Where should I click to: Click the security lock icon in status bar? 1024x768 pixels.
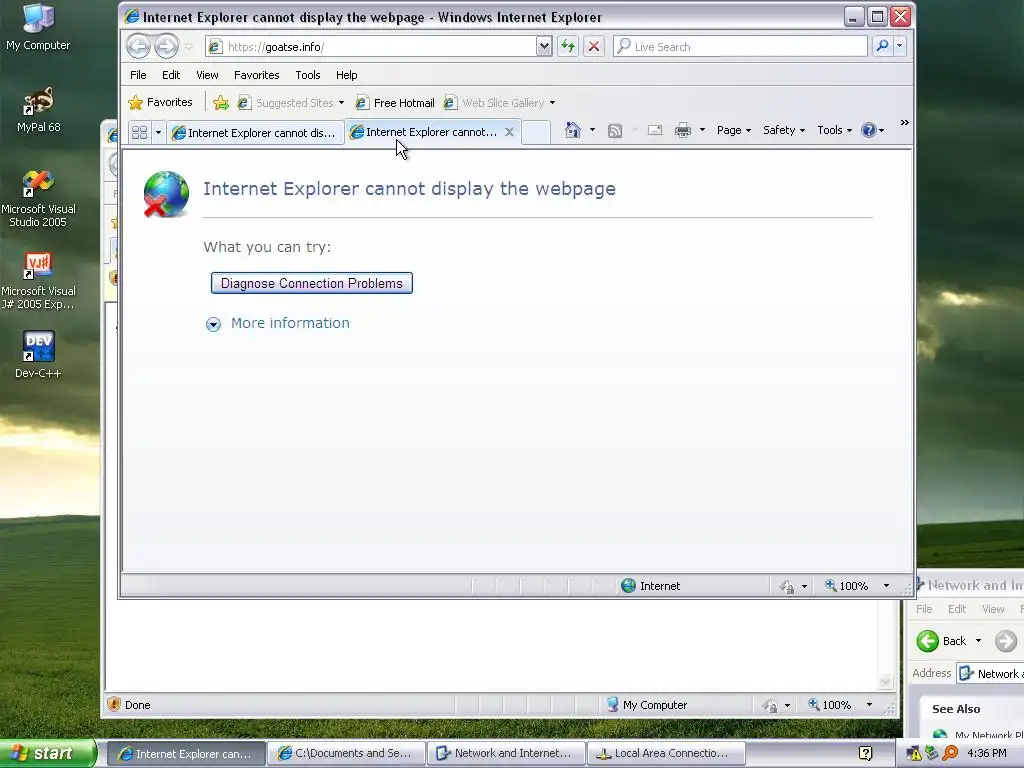(786, 586)
